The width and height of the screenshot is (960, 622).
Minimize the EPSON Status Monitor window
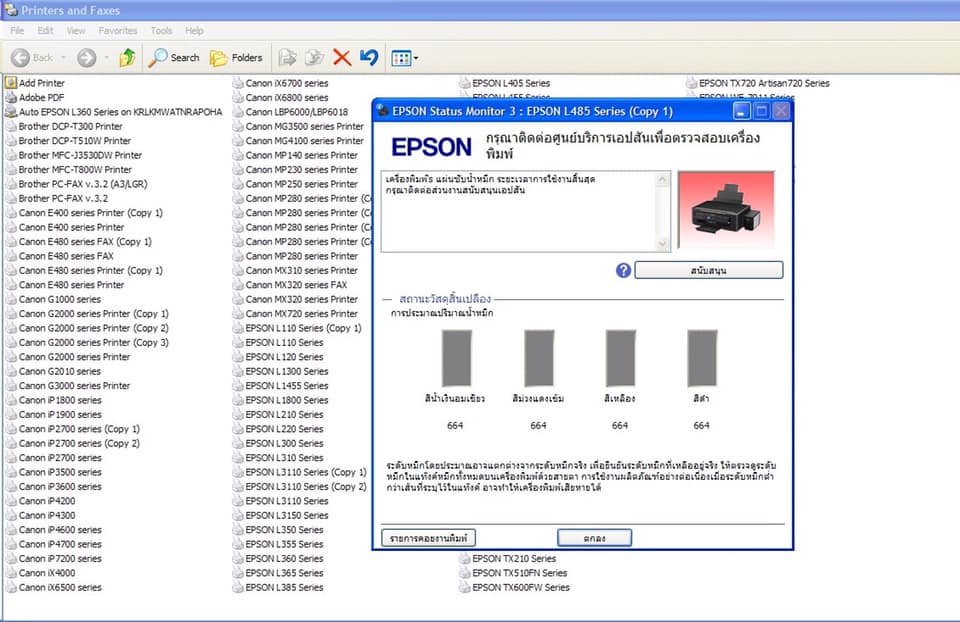pos(741,111)
